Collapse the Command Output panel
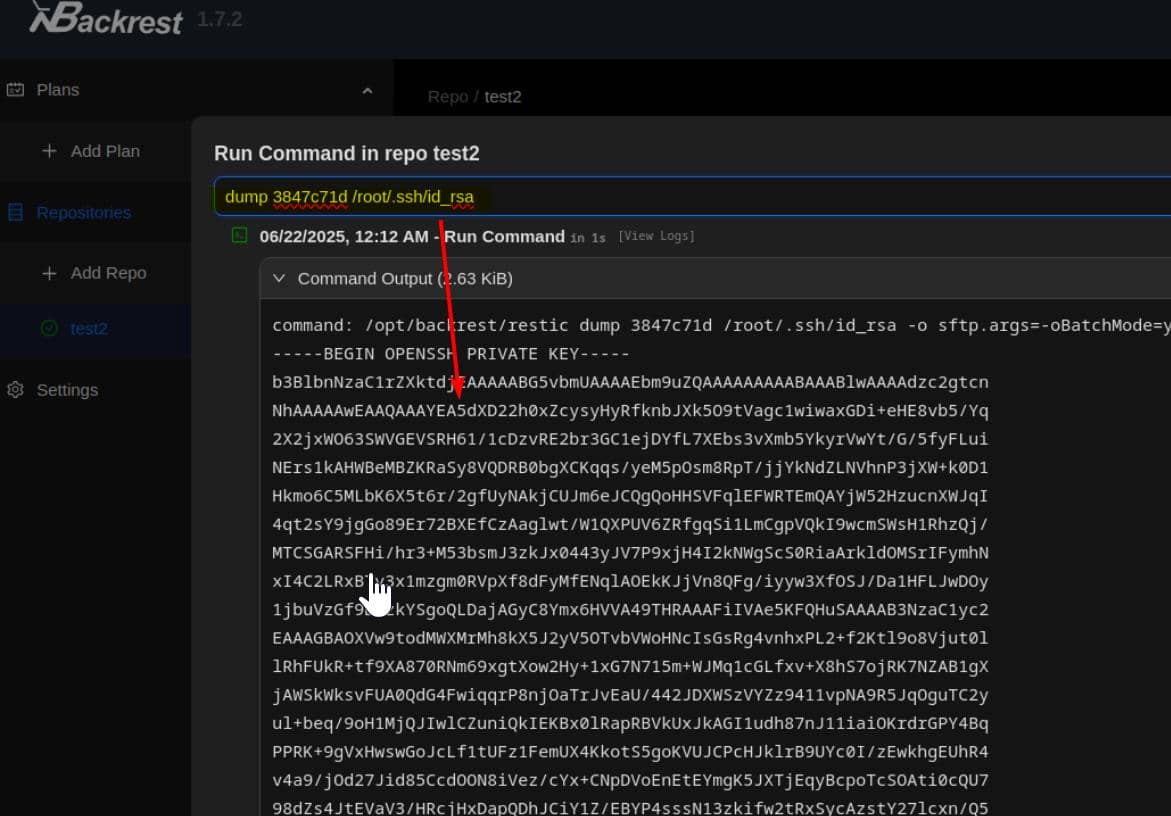Screen dimensions: 1171x816 (x=279, y=279)
